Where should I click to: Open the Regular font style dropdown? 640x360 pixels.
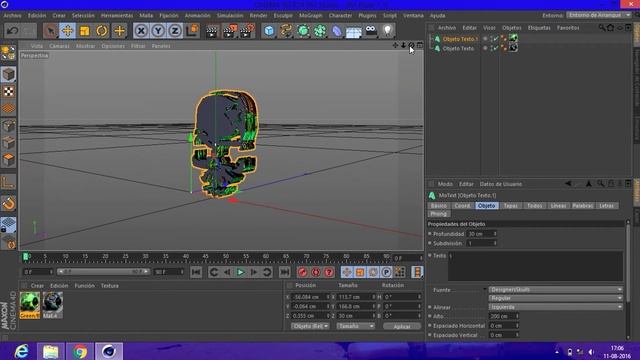[x=555, y=298]
